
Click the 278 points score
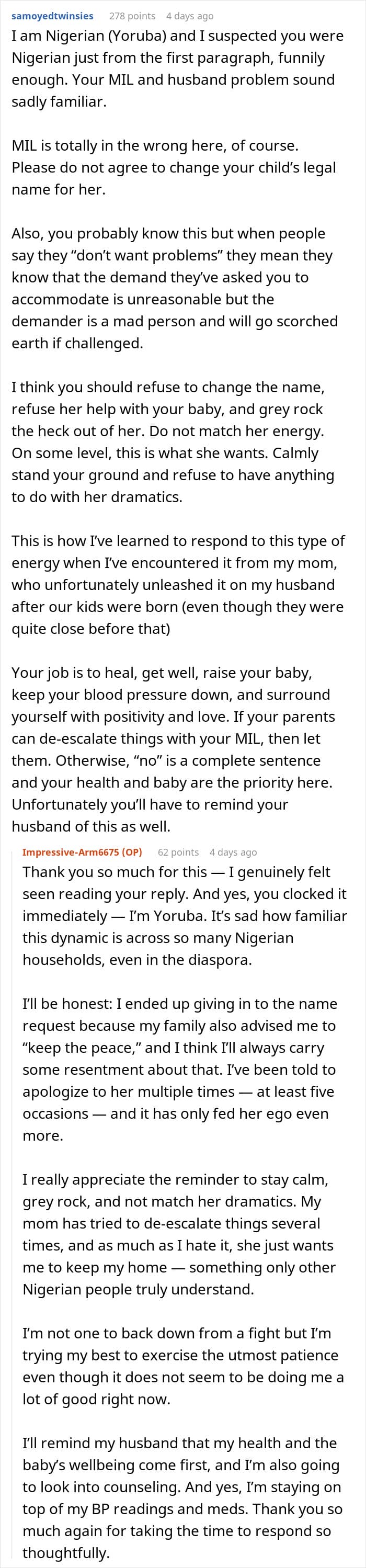click(x=132, y=16)
